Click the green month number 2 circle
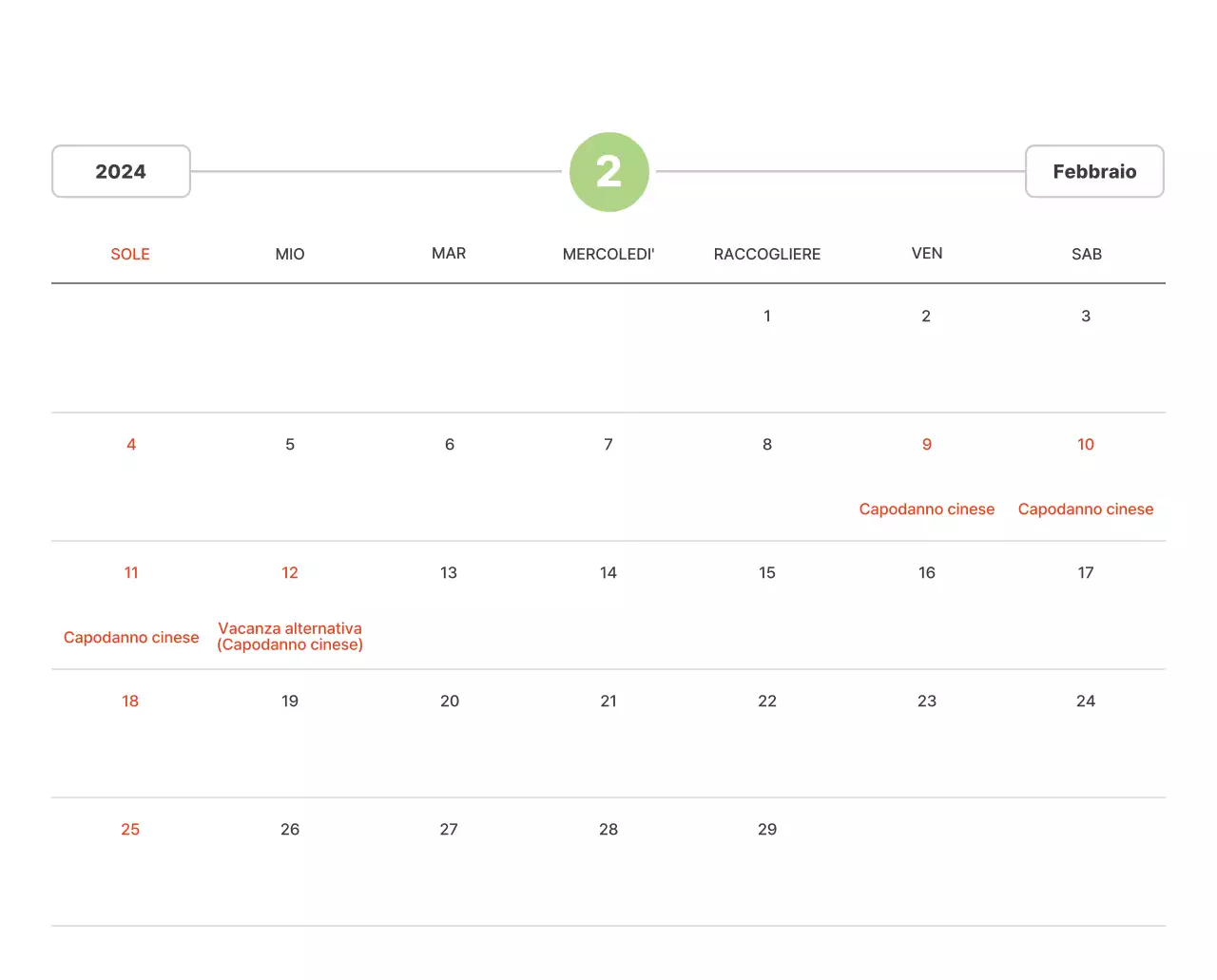The height and width of the screenshot is (980, 1217). pos(608,172)
